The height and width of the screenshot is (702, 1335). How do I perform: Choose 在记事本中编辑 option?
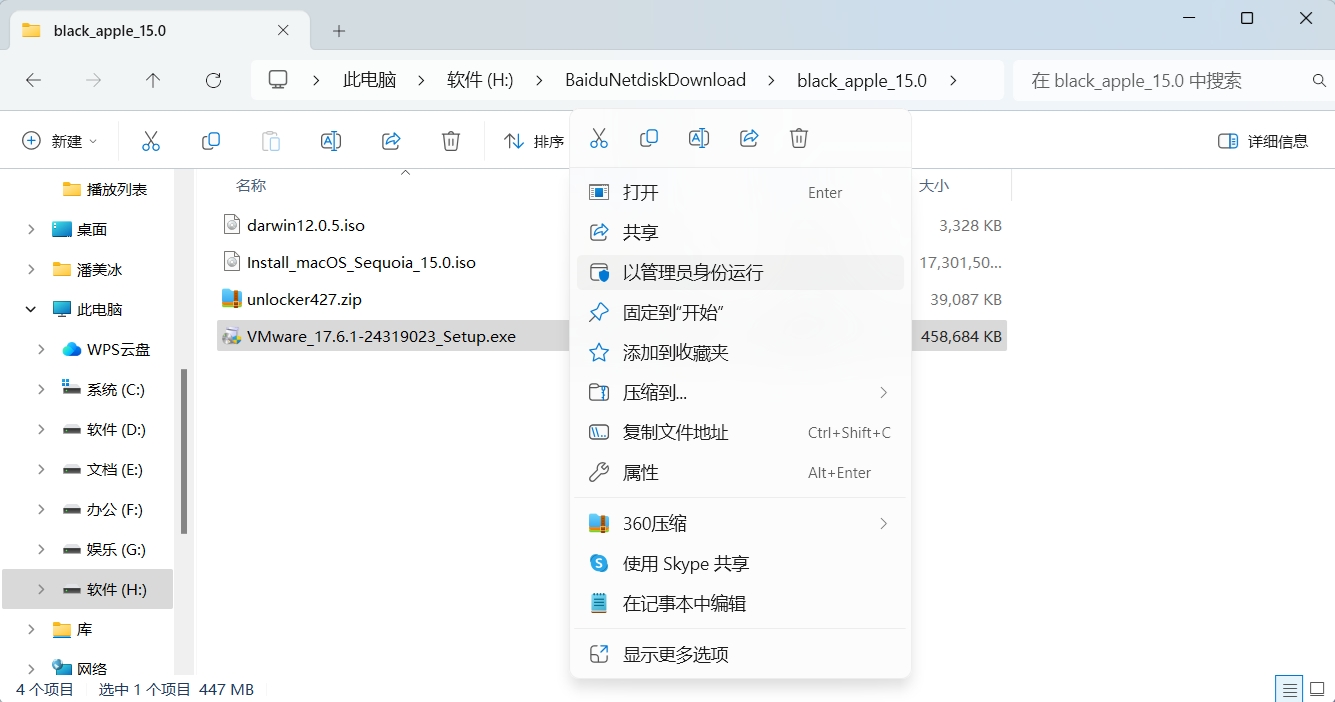(x=740, y=603)
